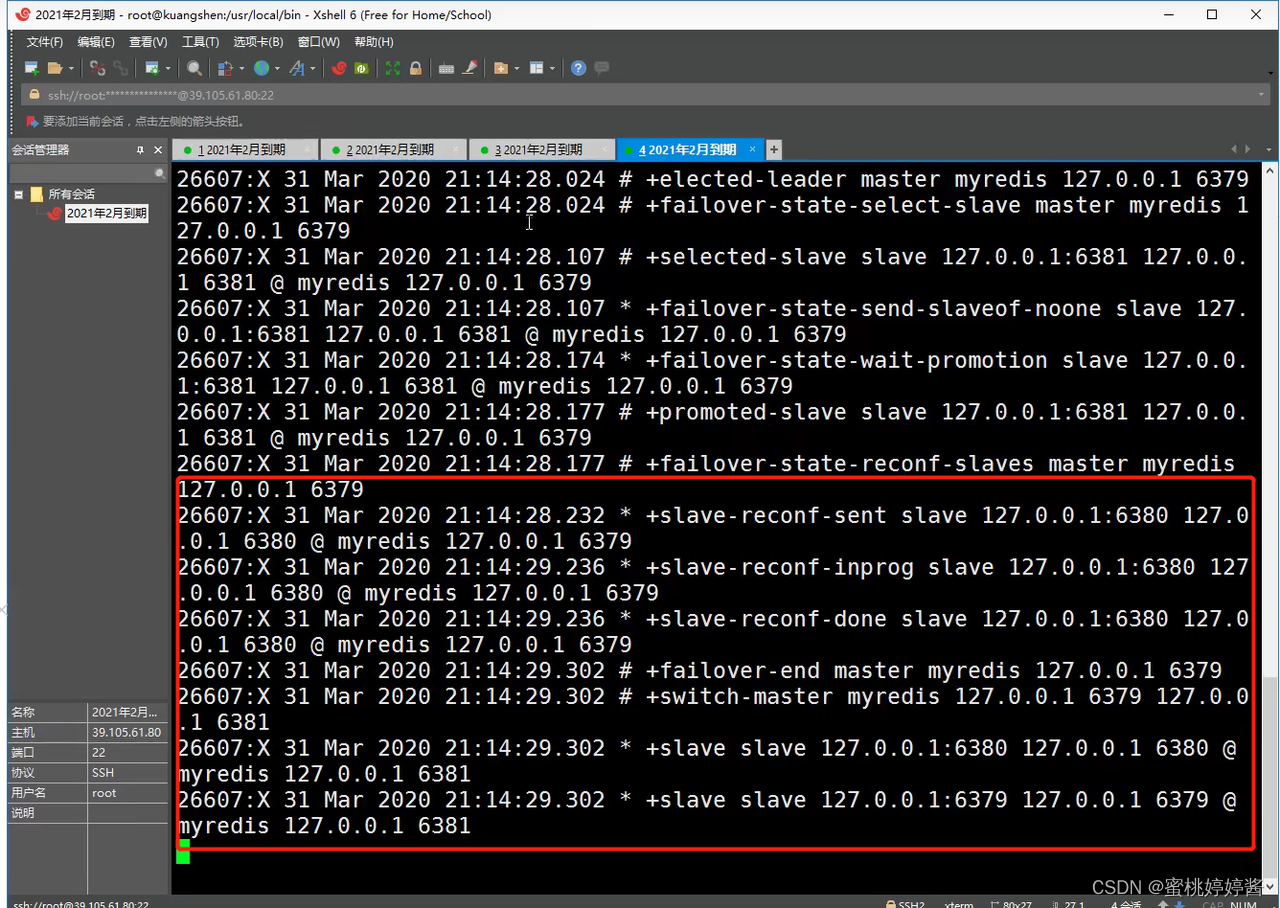
Task: Open the 窗口(W) menu
Action: point(318,42)
